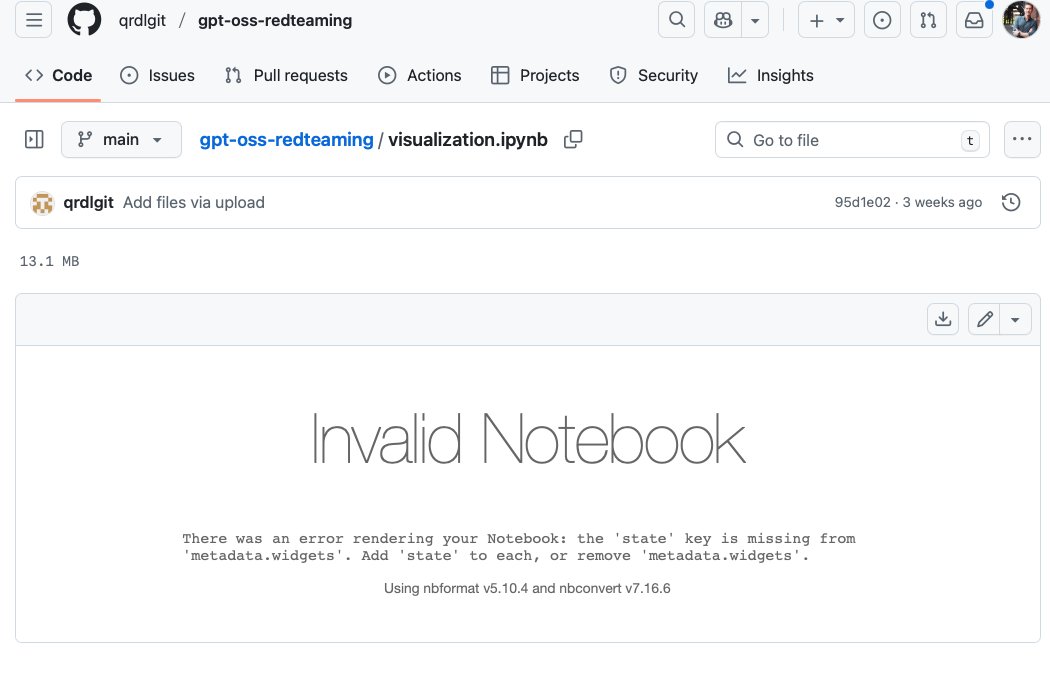Open the notifications inbox

(974, 20)
